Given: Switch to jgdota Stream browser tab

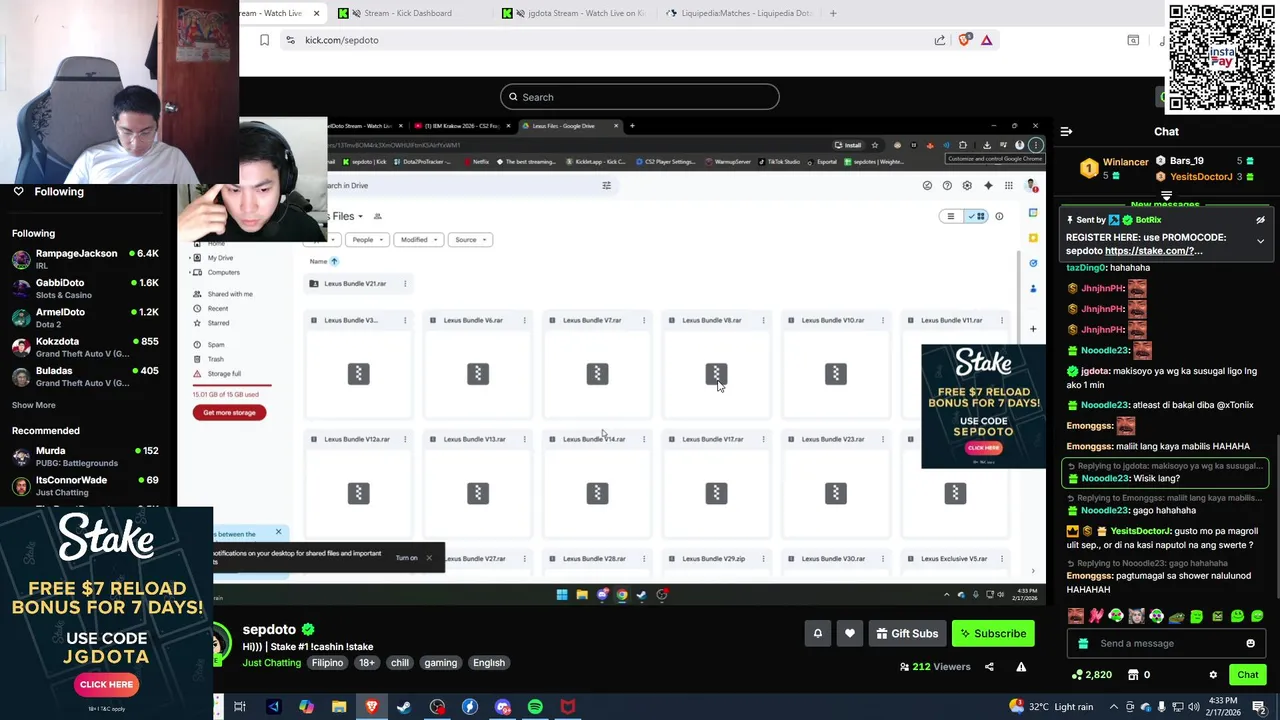Looking at the screenshot, I should coord(579,13).
